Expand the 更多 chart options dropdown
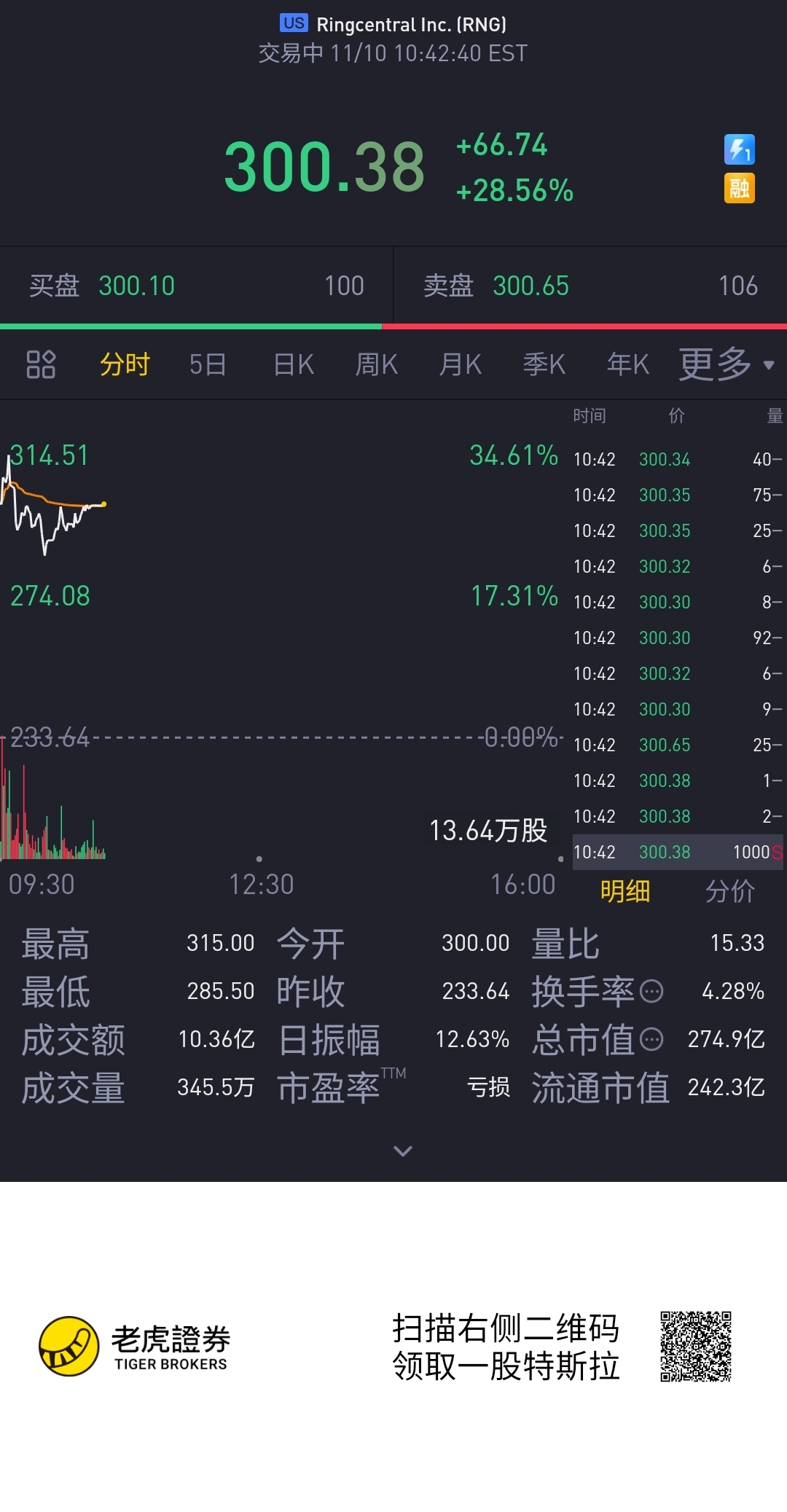 [x=727, y=364]
